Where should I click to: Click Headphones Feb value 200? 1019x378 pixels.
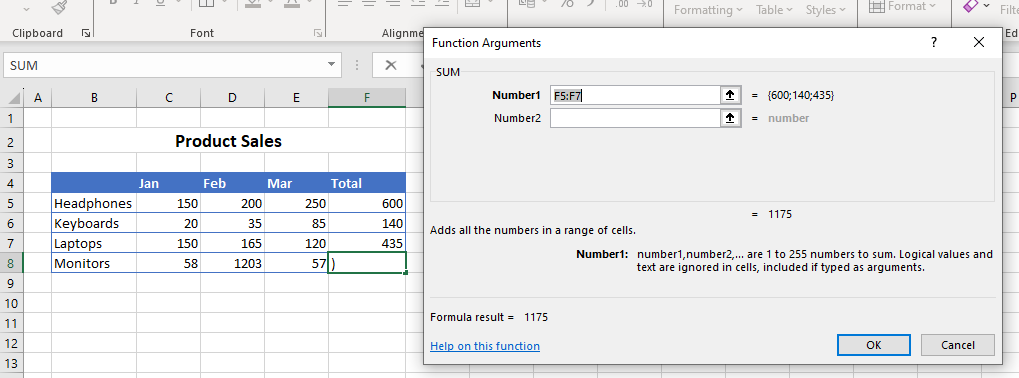(233, 203)
